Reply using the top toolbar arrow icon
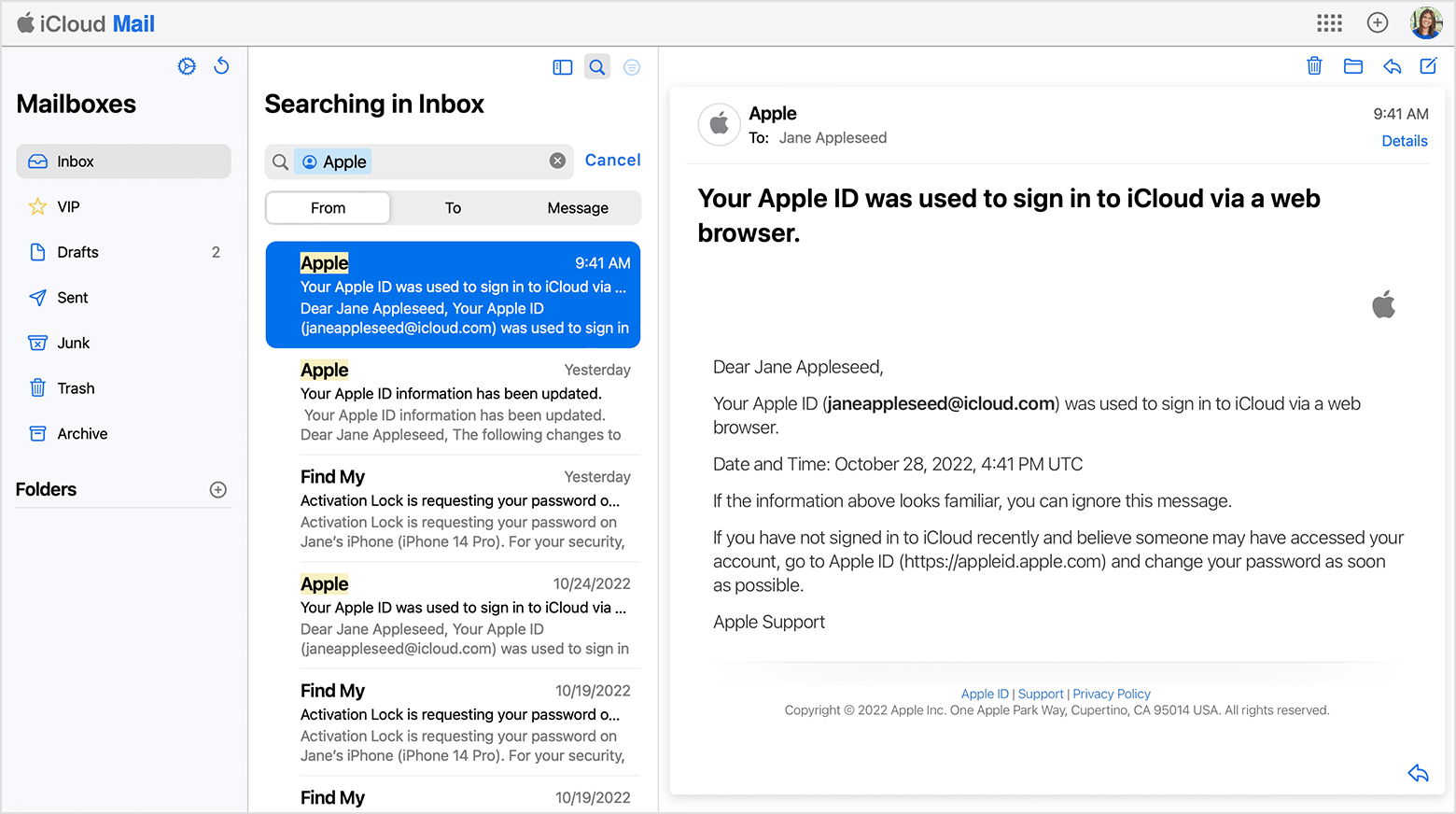The height and width of the screenshot is (814, 1456). pos(1392,65)
